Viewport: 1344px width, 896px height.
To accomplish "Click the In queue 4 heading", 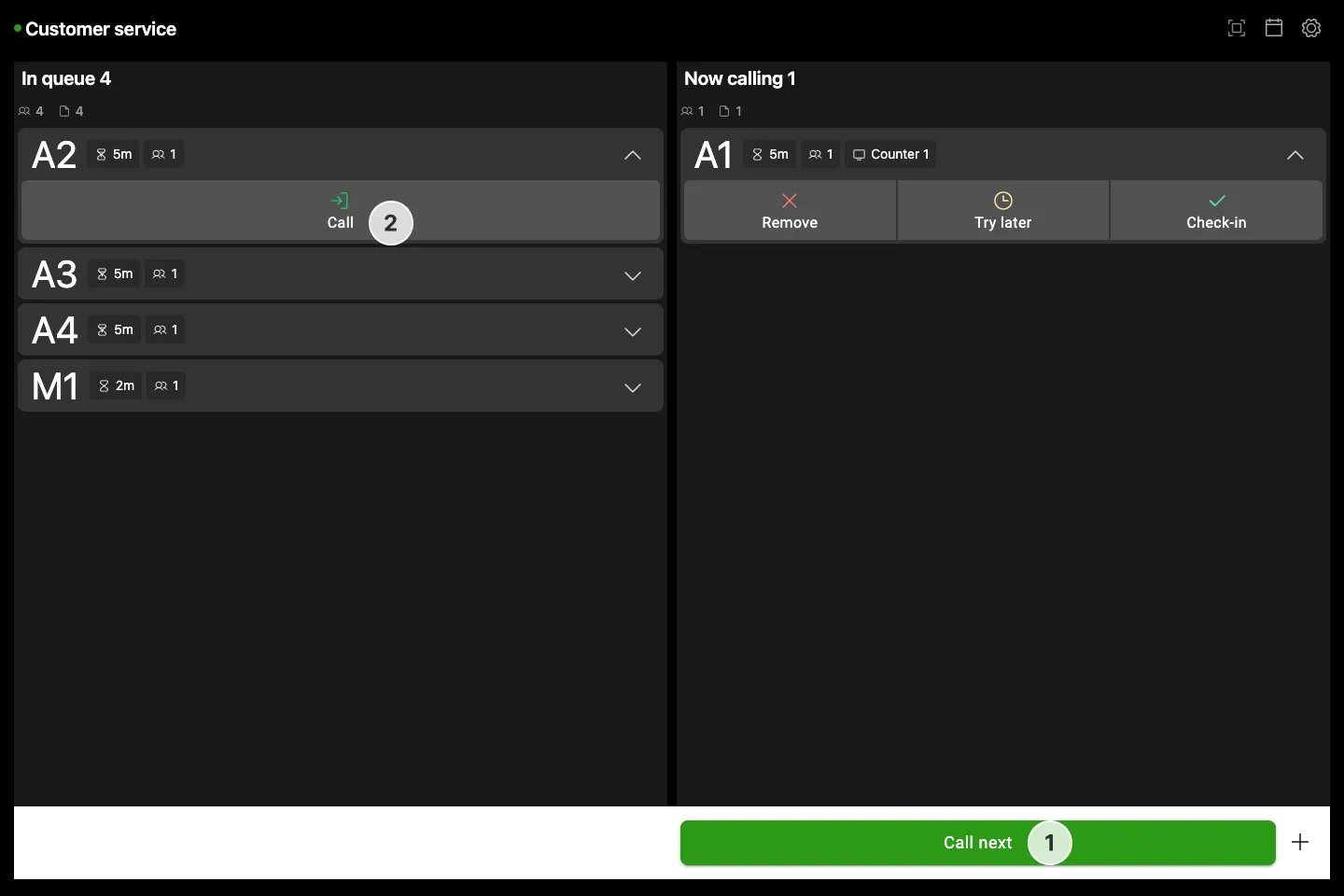I will [x=66, y=78].
